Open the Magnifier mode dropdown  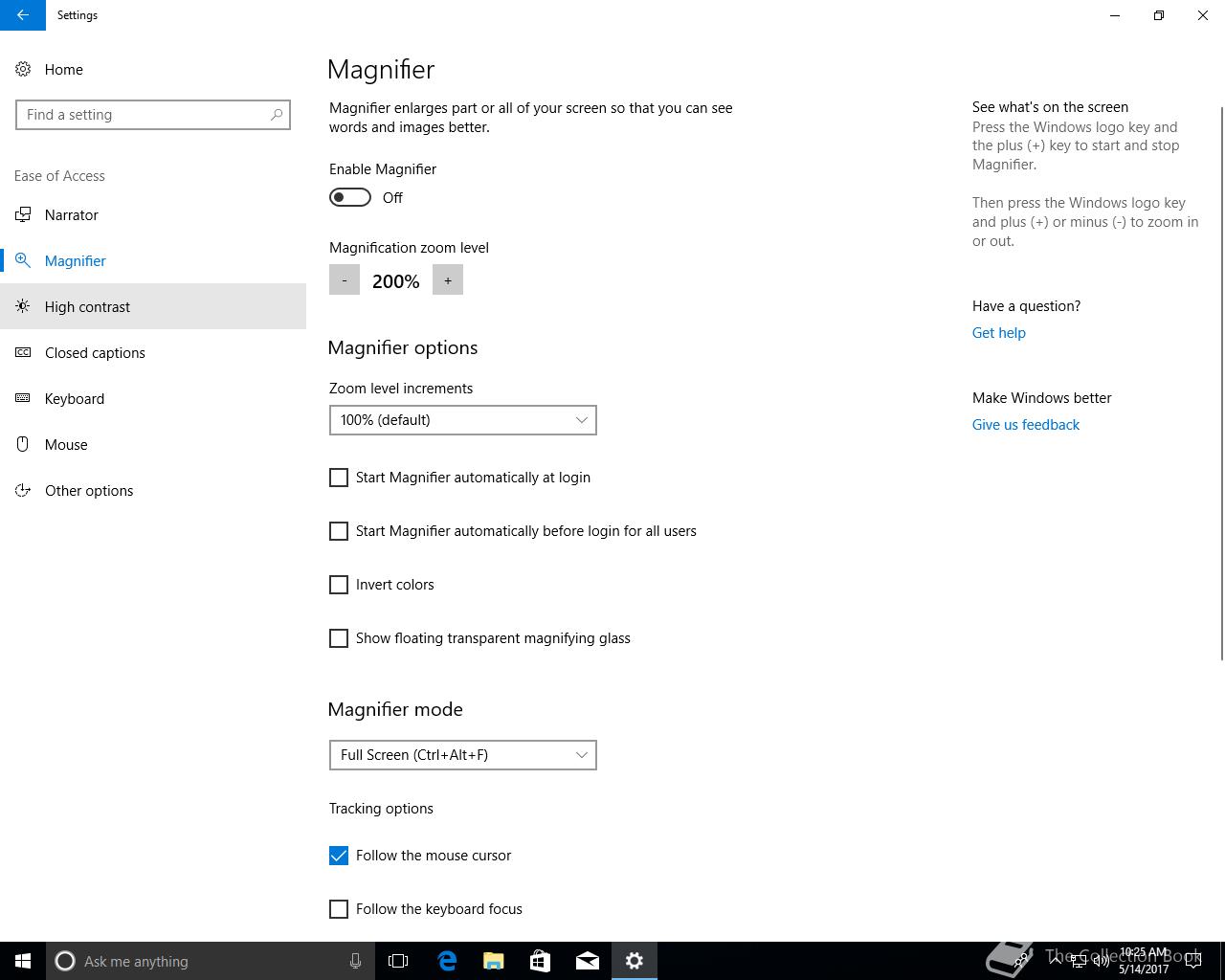(x=463, y=755)
